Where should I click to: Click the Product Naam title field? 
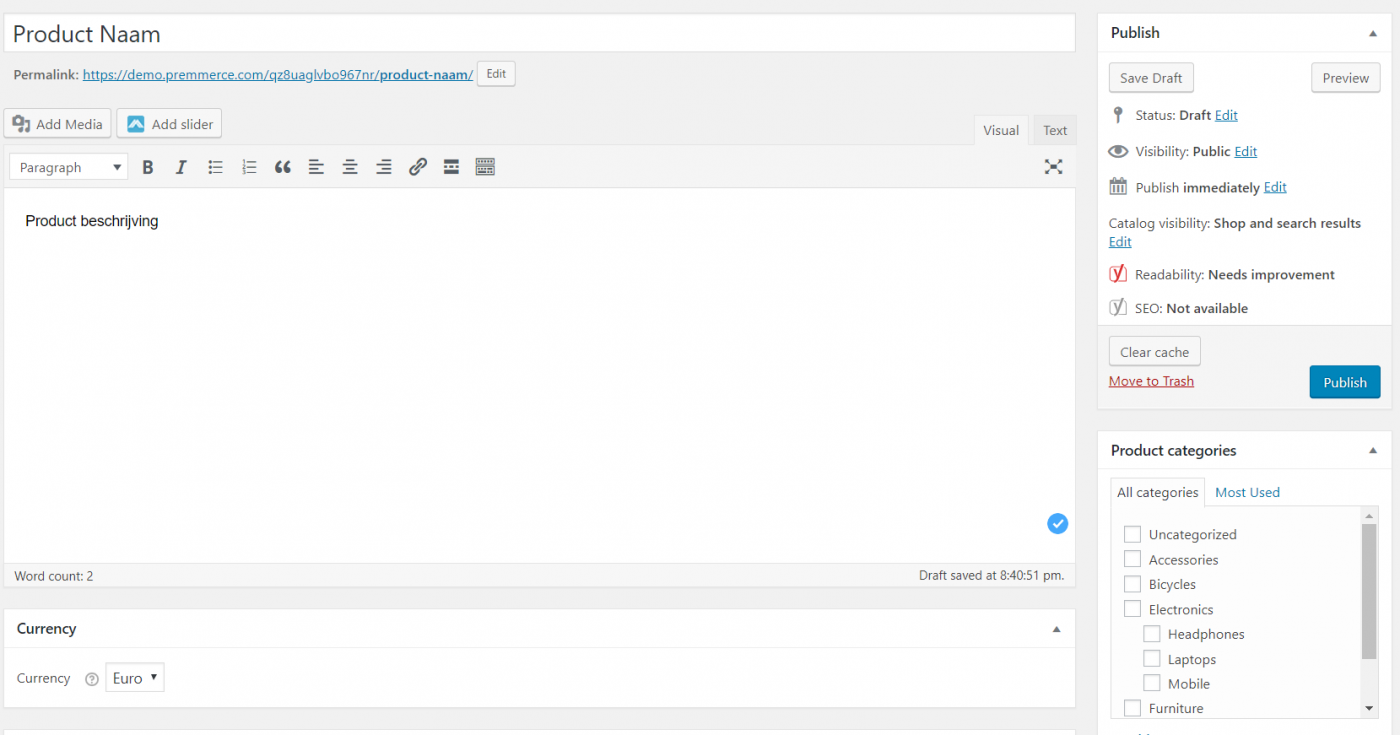539,34
